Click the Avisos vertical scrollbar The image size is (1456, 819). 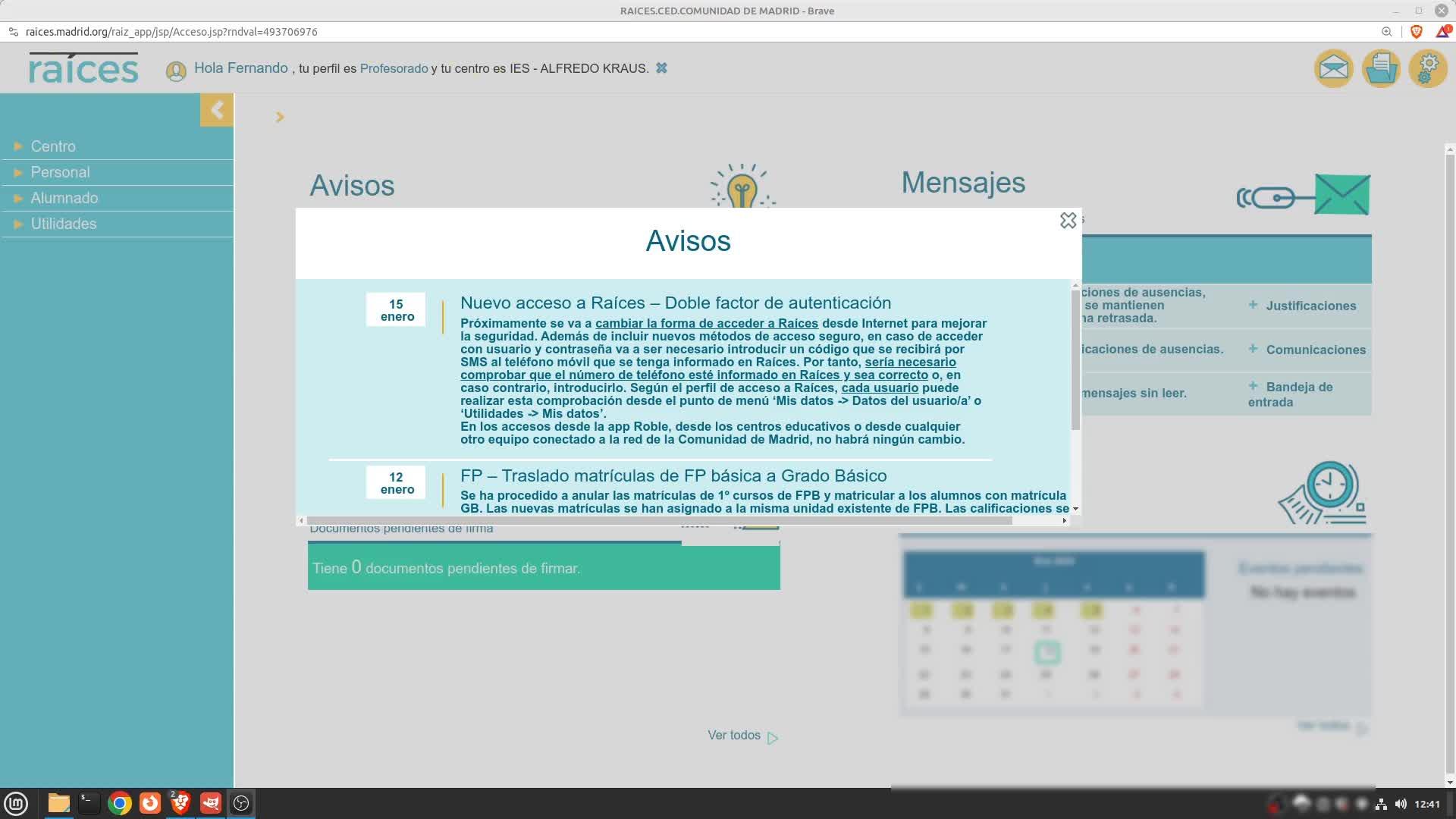pos(1075,360)
